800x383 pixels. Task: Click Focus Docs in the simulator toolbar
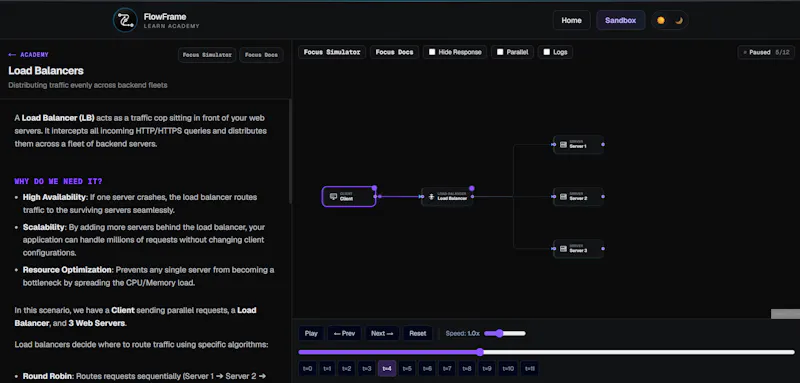click(394, 52)
